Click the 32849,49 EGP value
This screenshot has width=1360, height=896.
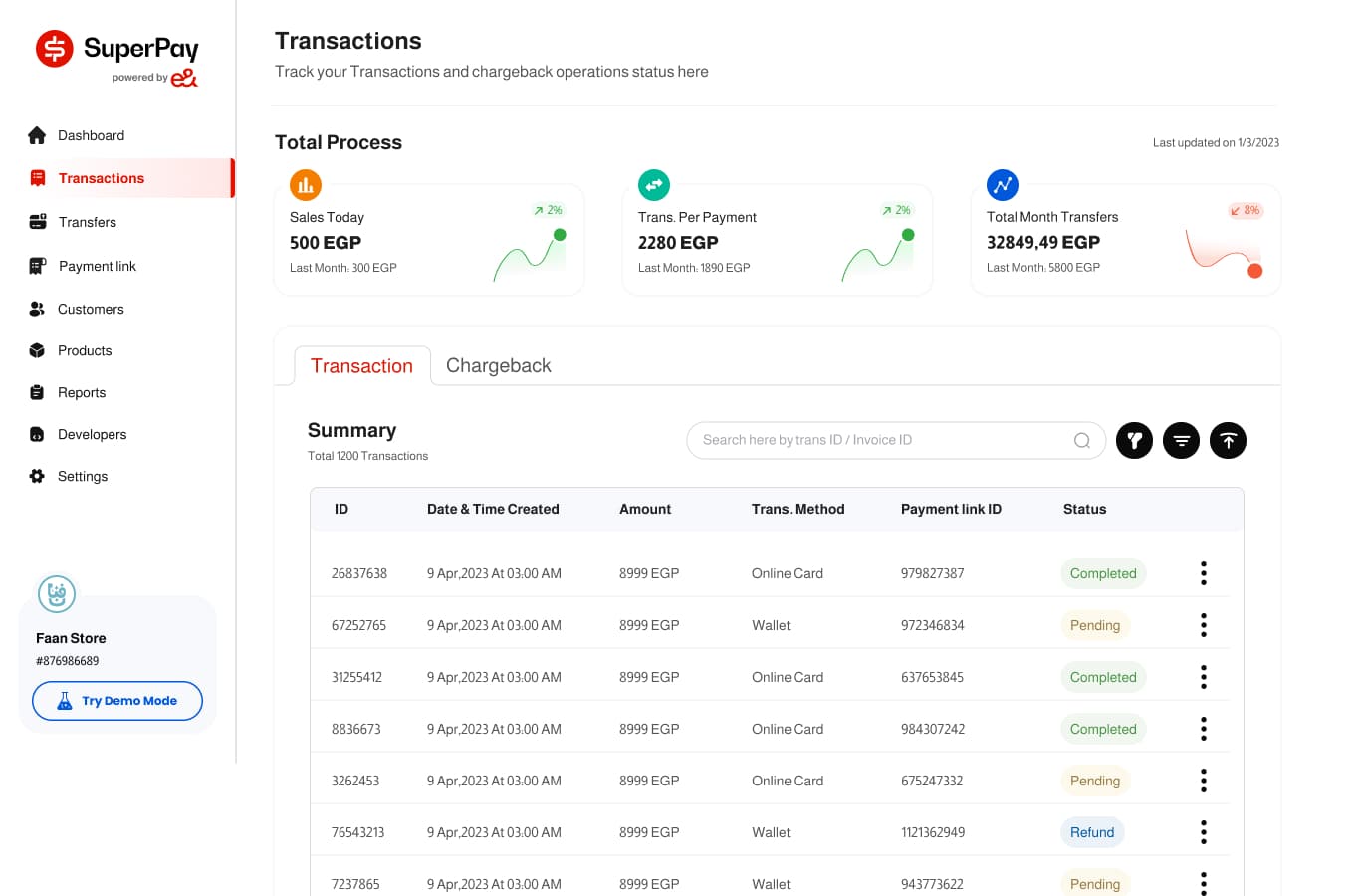coord(1043,243)
